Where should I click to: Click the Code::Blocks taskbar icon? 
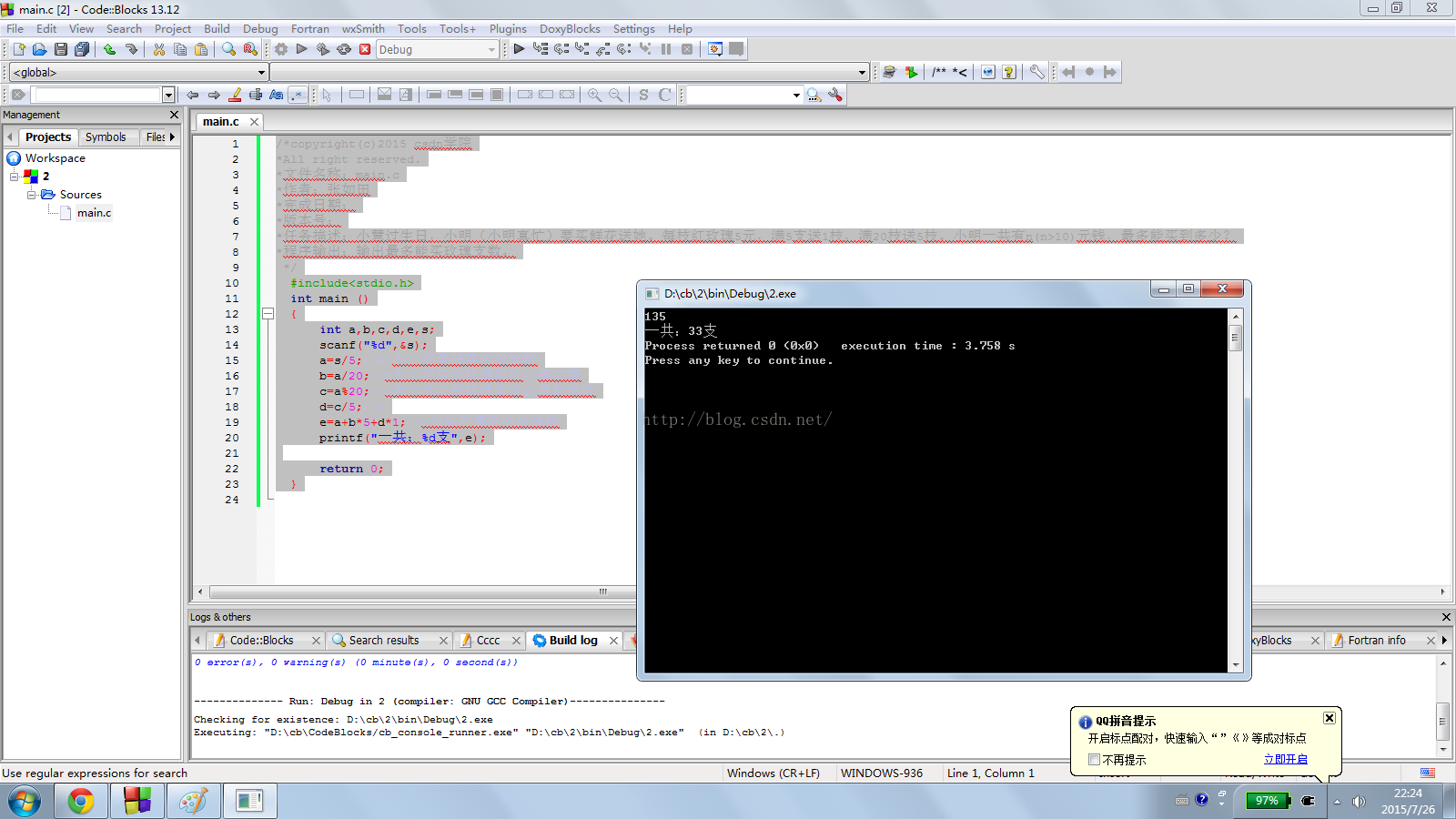[137, 801]
